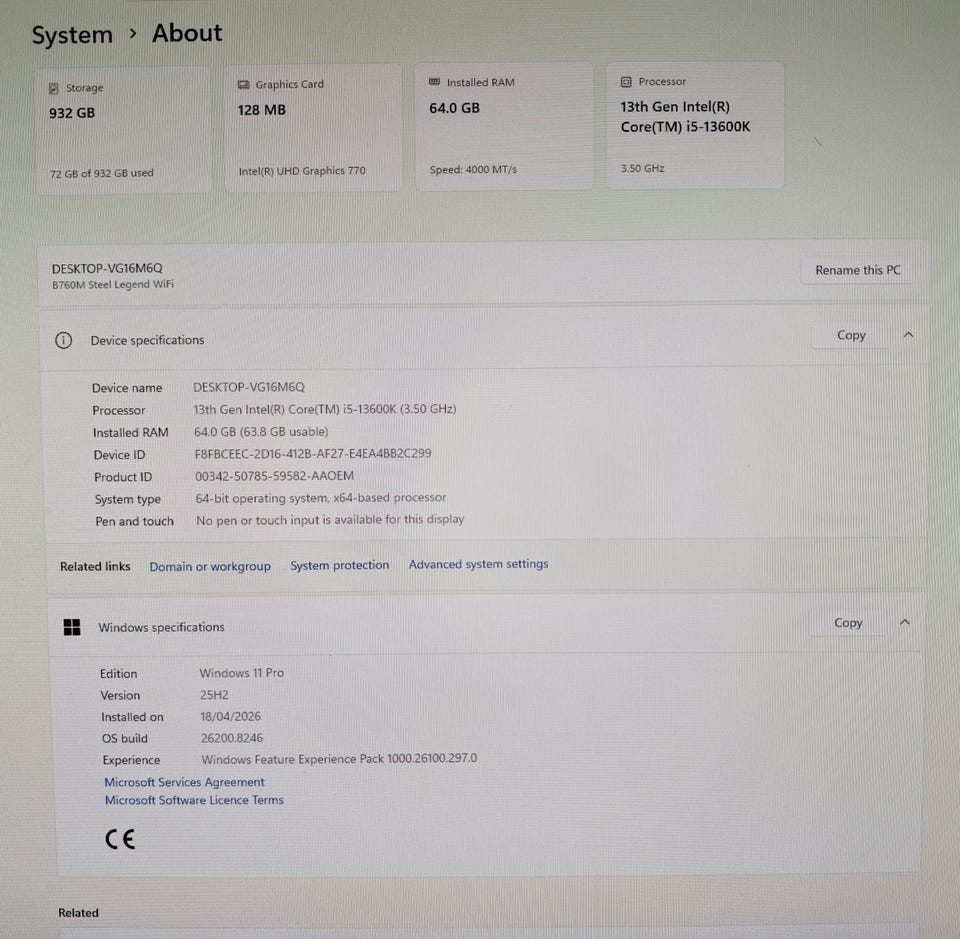Click the PC name DESKTOP-VG16M6Q in the header
The width and height of the screenshot is (960, 939).
click(x=107, y=269)
